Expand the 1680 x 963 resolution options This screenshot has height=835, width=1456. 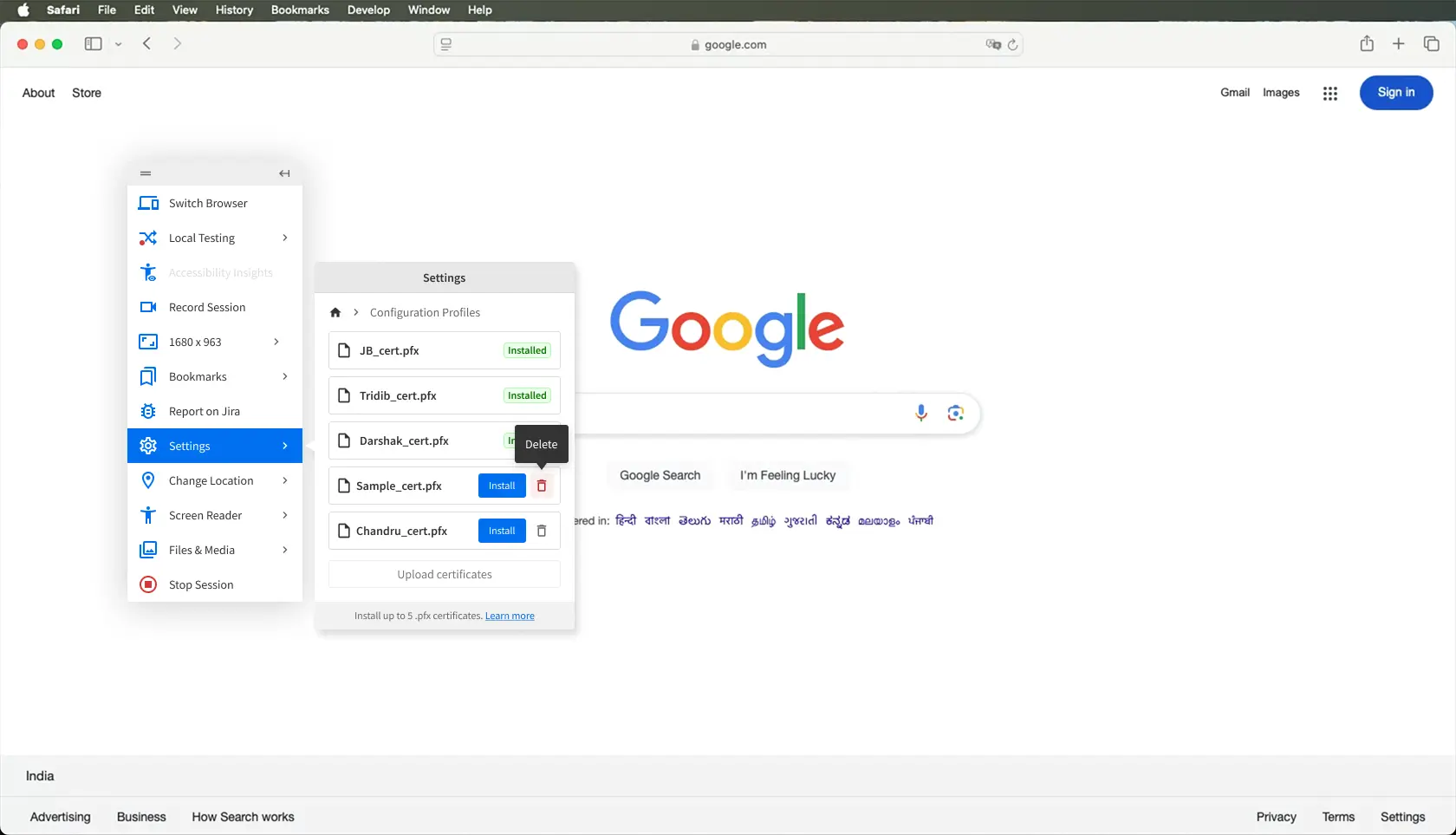click(x=276, y=342)
